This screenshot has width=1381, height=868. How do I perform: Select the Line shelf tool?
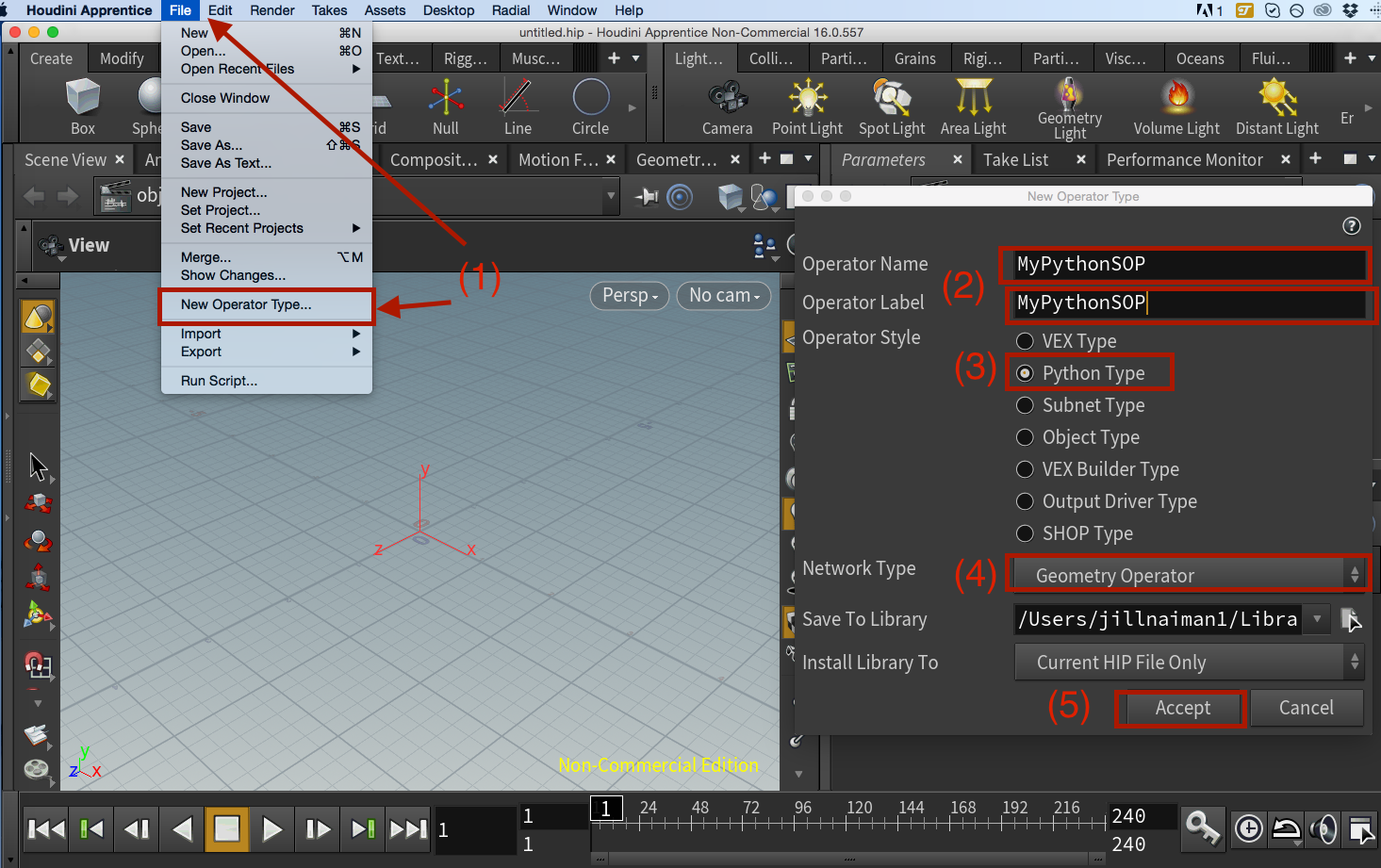coord(518,107)
